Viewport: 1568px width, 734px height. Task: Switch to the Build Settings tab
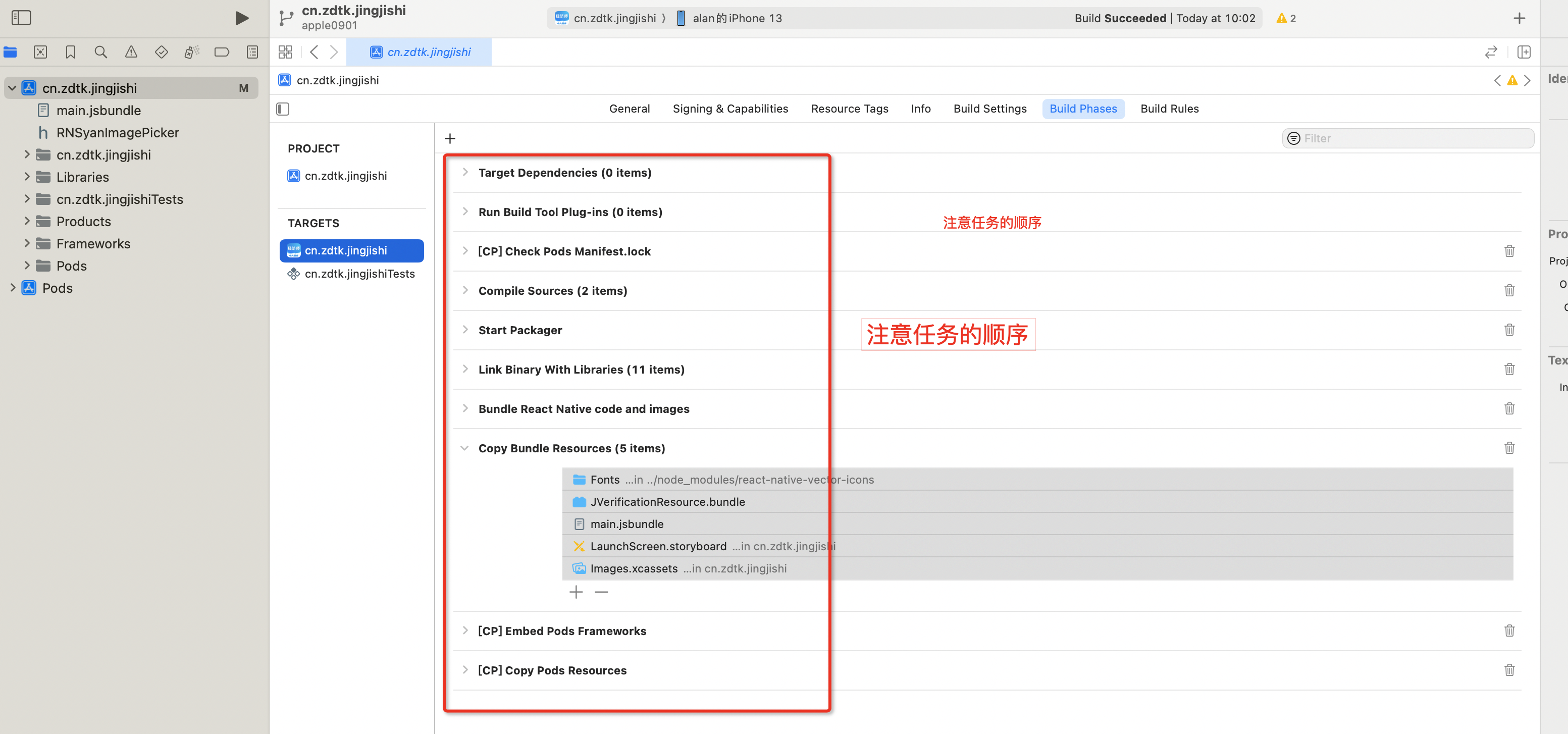(990, 109)
